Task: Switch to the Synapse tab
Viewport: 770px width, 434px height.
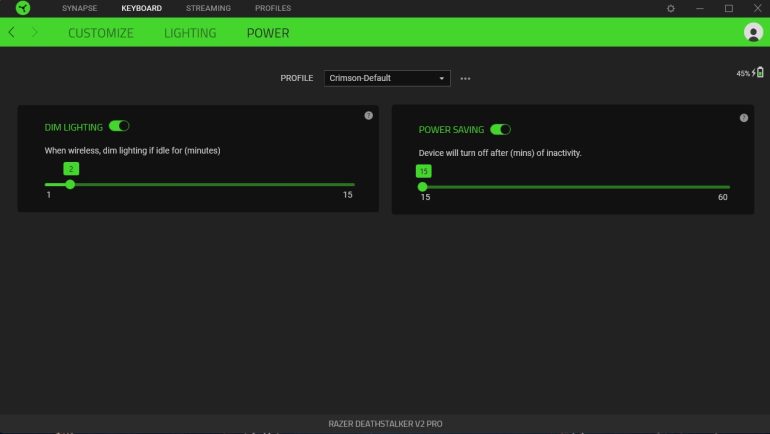Action: click(79, 8)
